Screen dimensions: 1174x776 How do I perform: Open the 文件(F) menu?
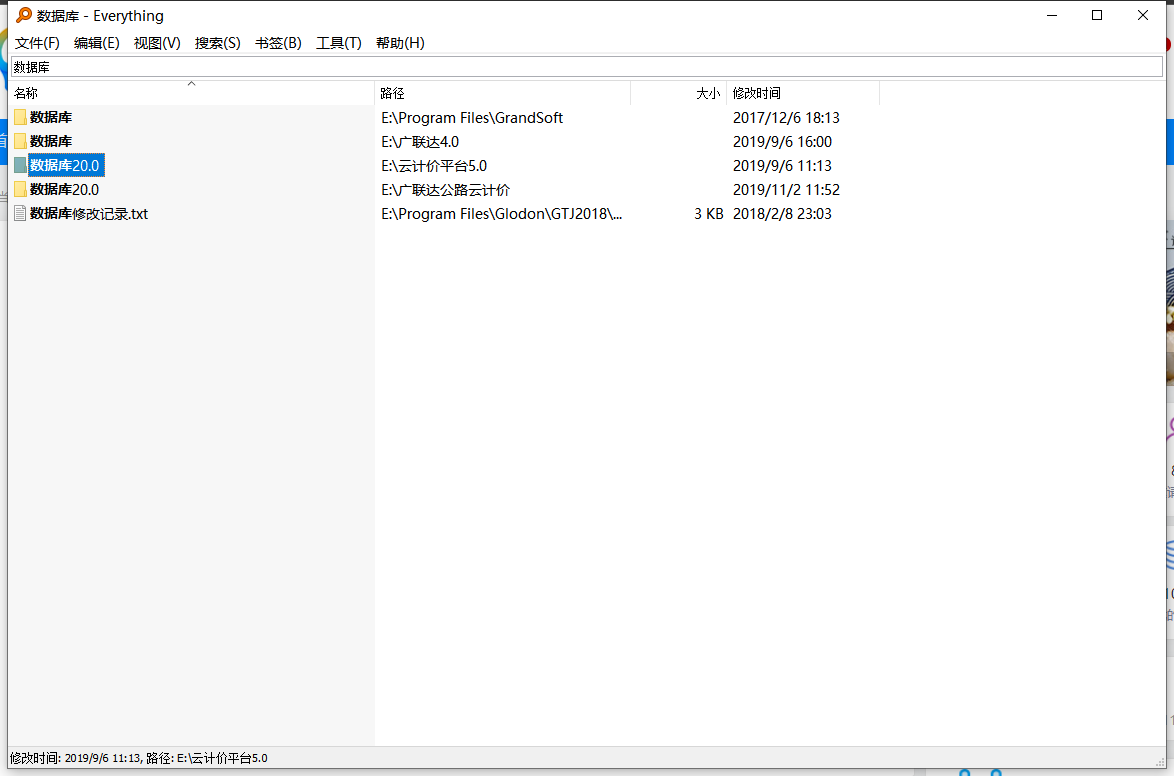point(37,43)
